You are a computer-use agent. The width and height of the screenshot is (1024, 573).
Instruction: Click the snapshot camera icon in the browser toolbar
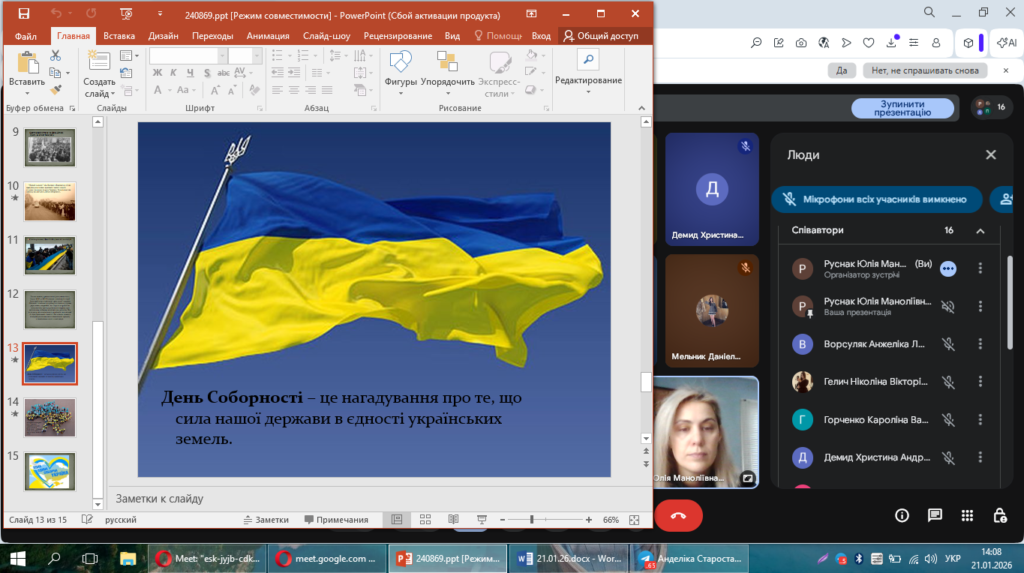pos(801,42)
